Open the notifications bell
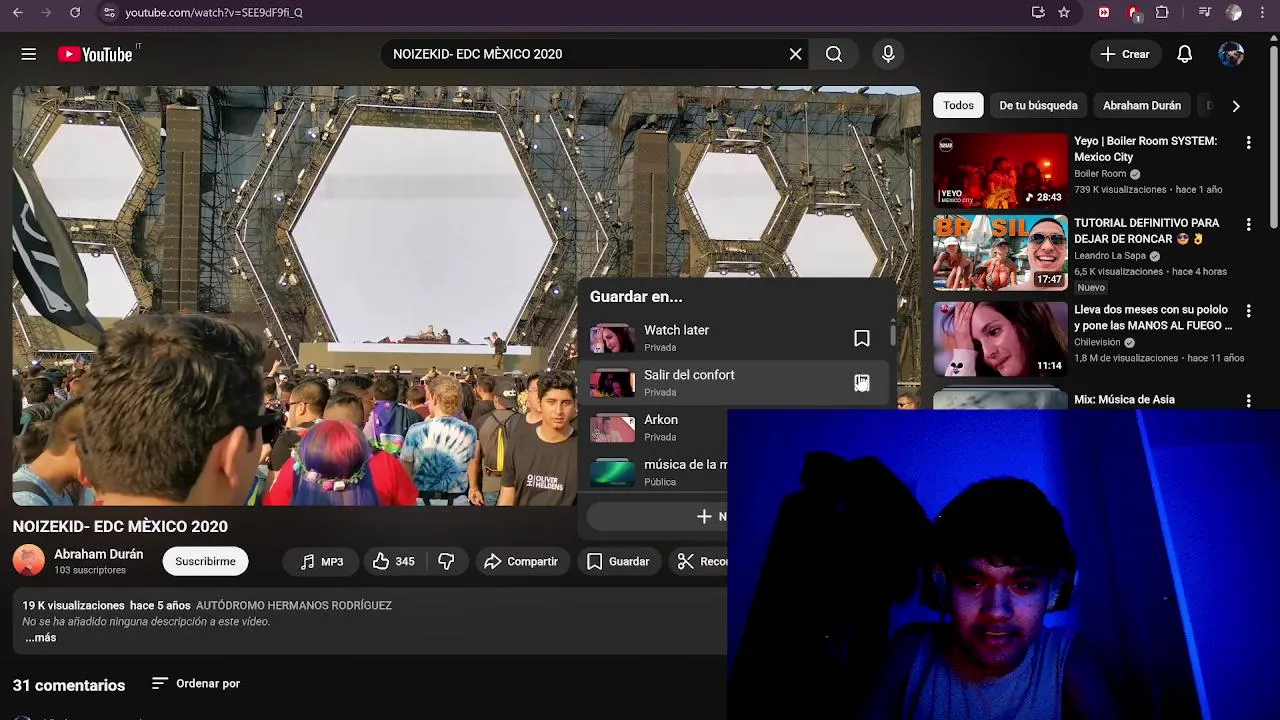Image resolution: width=1280 pixels, height=720 pixels. (x=1185, y=54)
